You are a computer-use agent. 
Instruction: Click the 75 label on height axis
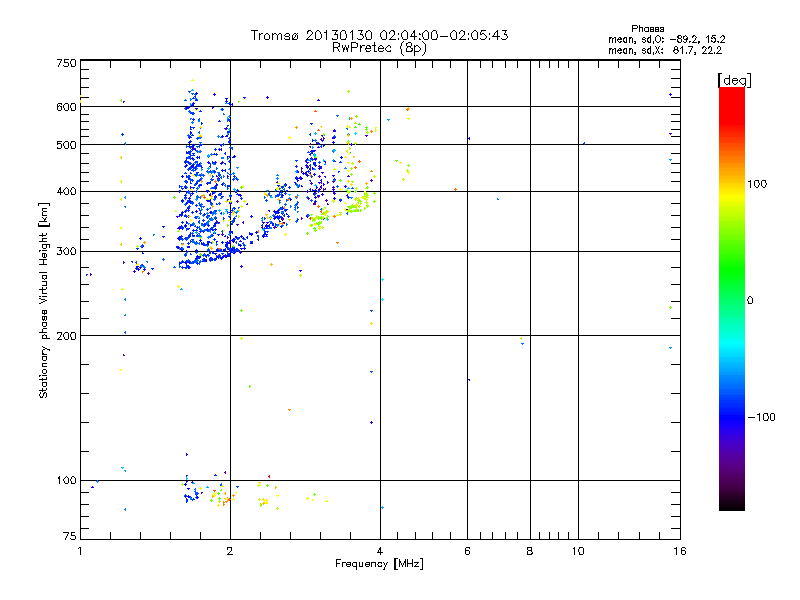point(69,536)
